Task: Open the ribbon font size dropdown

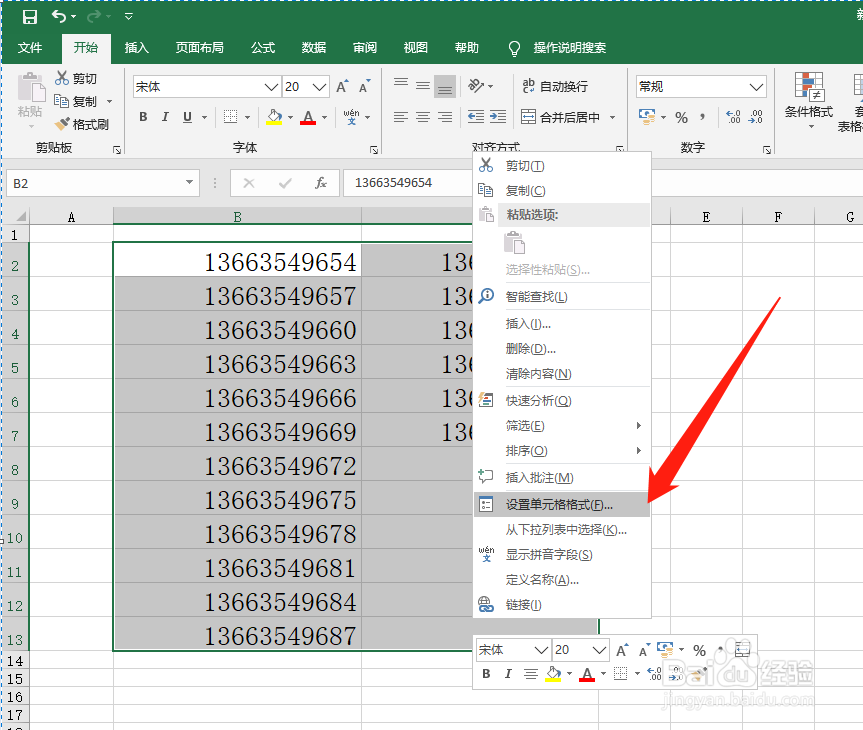Action: coord(319,87)
